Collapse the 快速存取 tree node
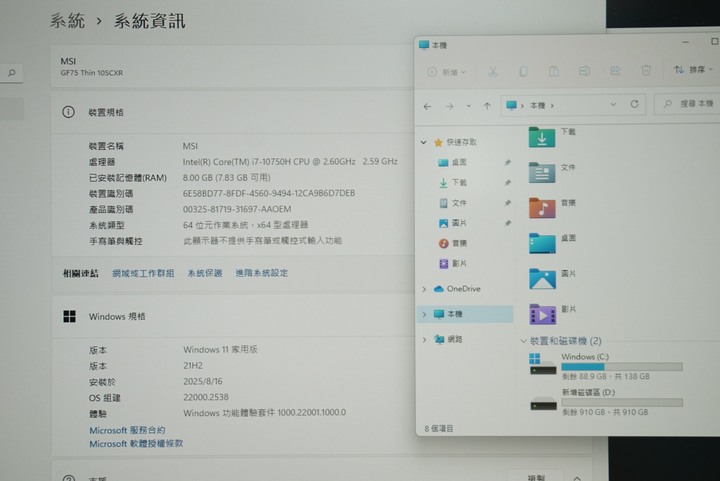 pos(423,142)
